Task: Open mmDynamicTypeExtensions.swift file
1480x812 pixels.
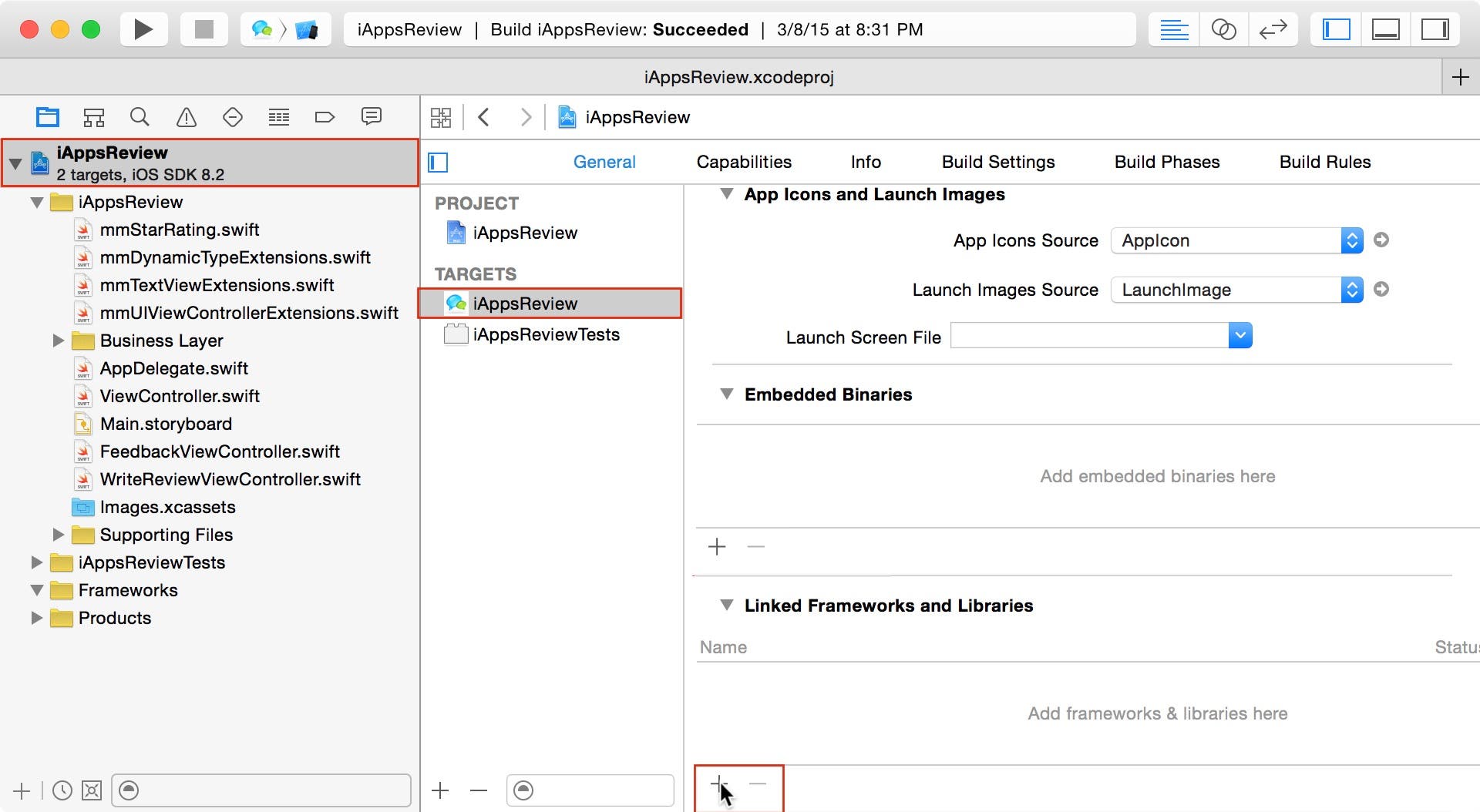Action: tap(235, 257)
